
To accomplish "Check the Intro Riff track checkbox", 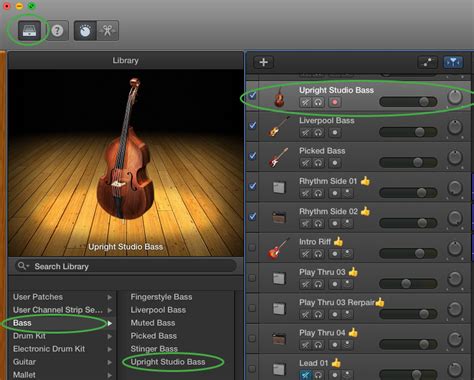I will pyautogui.click(x=252, y=247).
